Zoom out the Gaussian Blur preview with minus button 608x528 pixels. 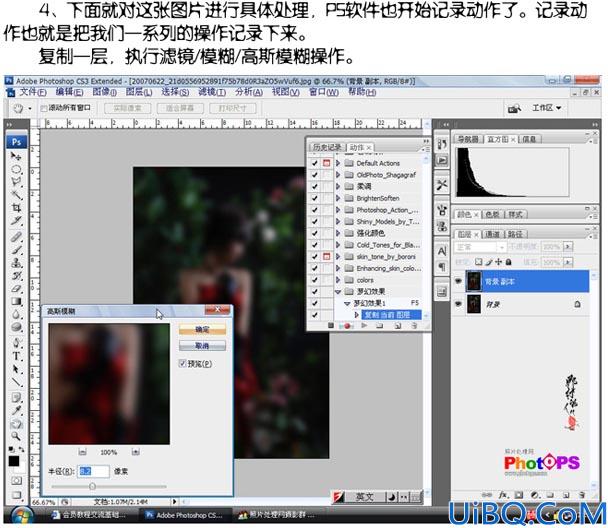tap(82, 452)
